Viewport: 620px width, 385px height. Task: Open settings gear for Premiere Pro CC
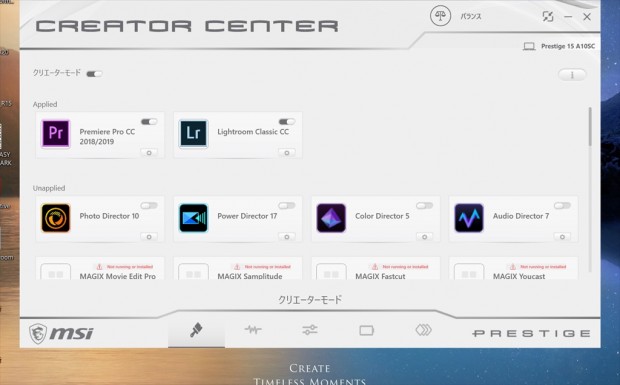[x=149, y=153]
